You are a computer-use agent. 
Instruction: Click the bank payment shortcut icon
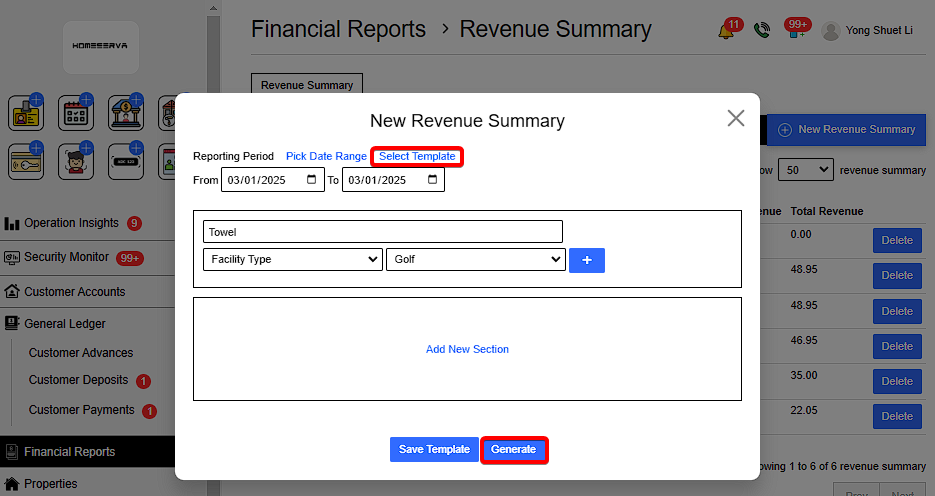pos(125,113)
